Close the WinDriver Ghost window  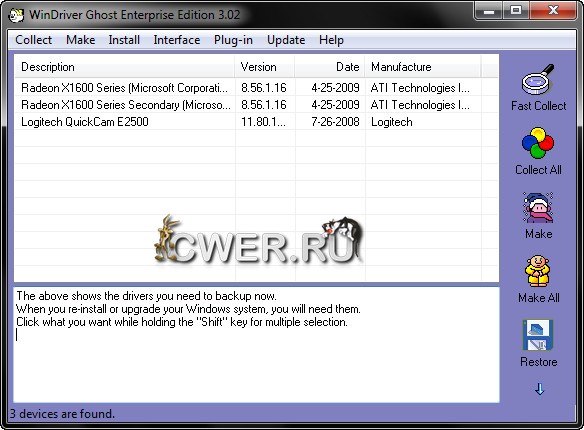553,11
